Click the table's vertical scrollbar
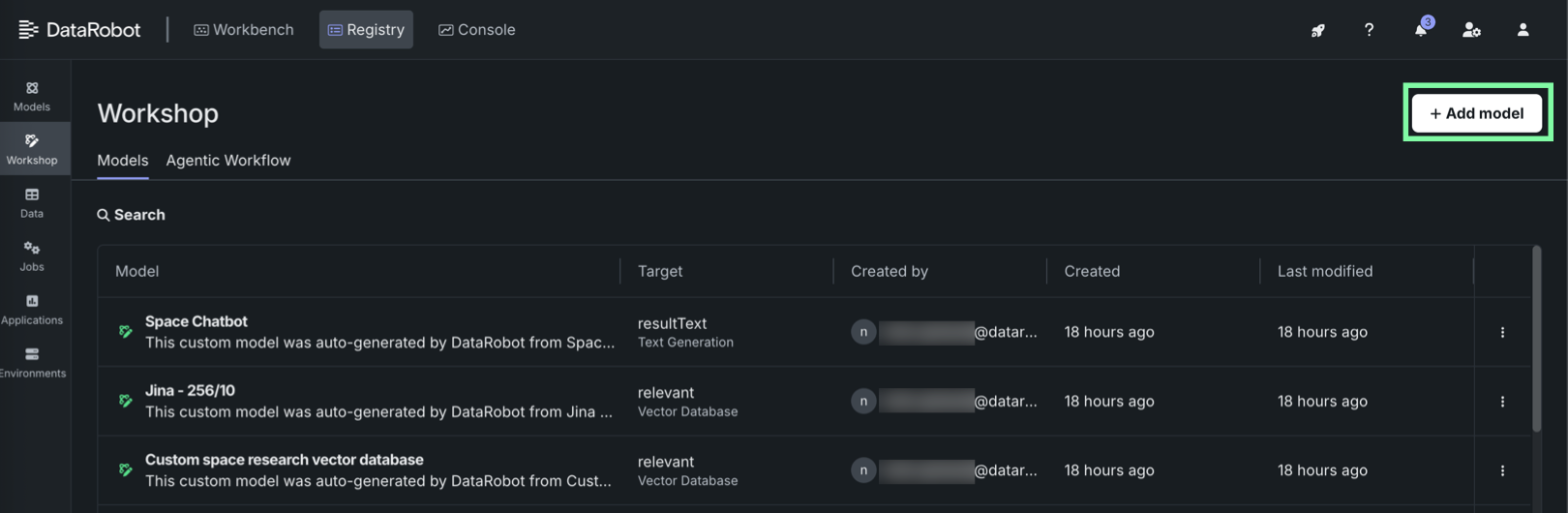 pyautogui.click(x=1537, y=339)
